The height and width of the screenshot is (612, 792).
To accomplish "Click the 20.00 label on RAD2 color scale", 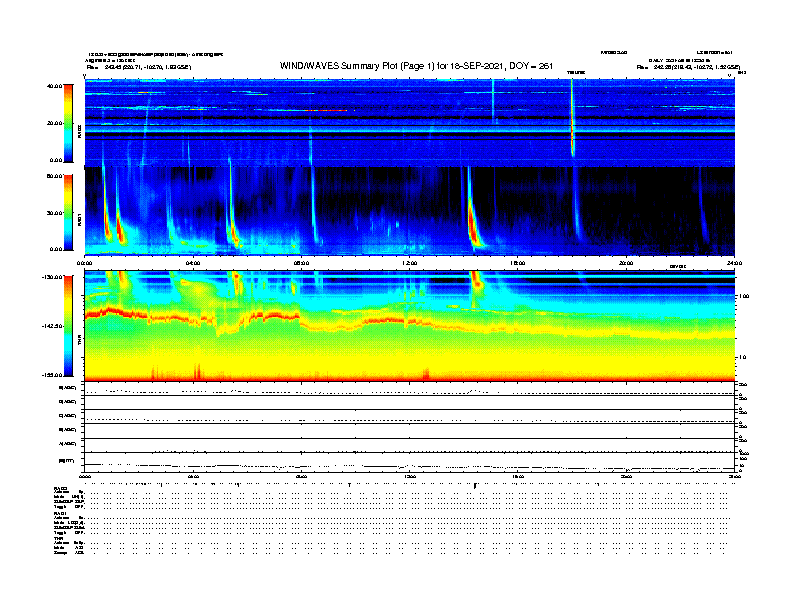I will (x=54, y=123).
